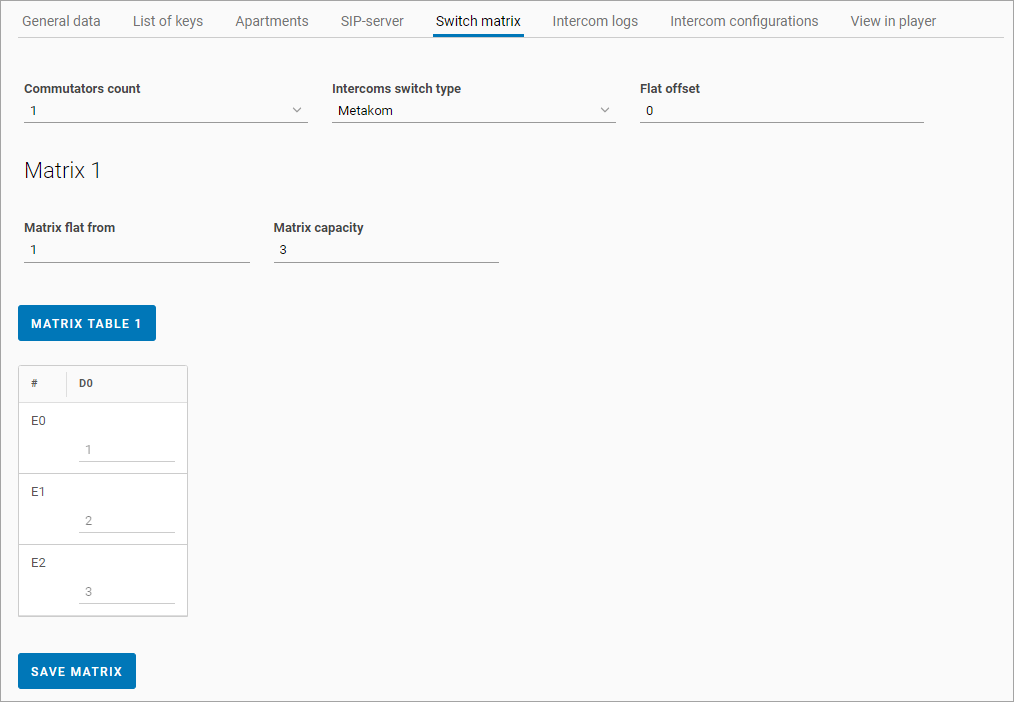Click the E2 row D0 cell input
This screenshot has height=702, width=1014.
coord(127,592)
